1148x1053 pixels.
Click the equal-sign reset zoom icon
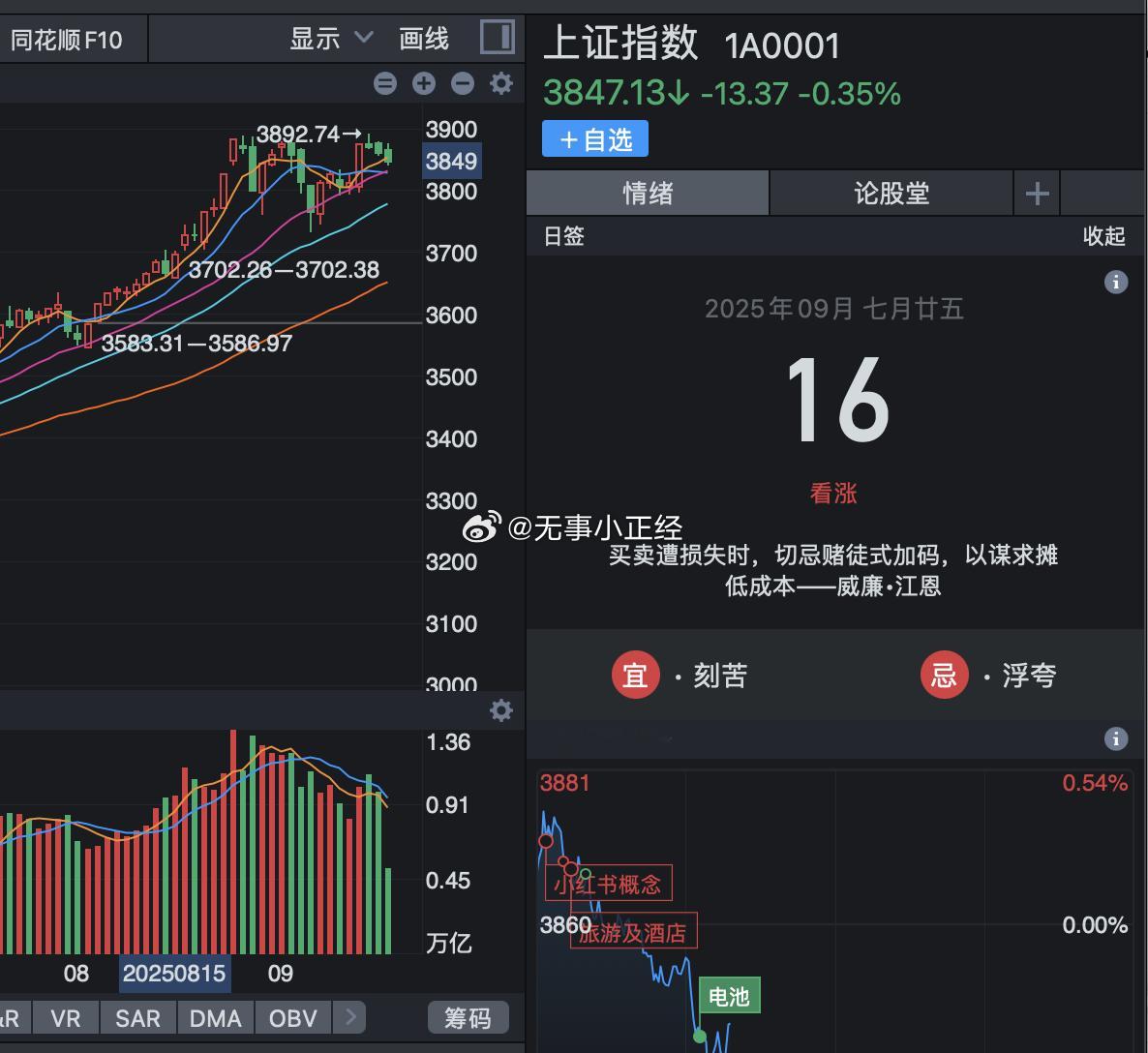(x=385, y=83)
